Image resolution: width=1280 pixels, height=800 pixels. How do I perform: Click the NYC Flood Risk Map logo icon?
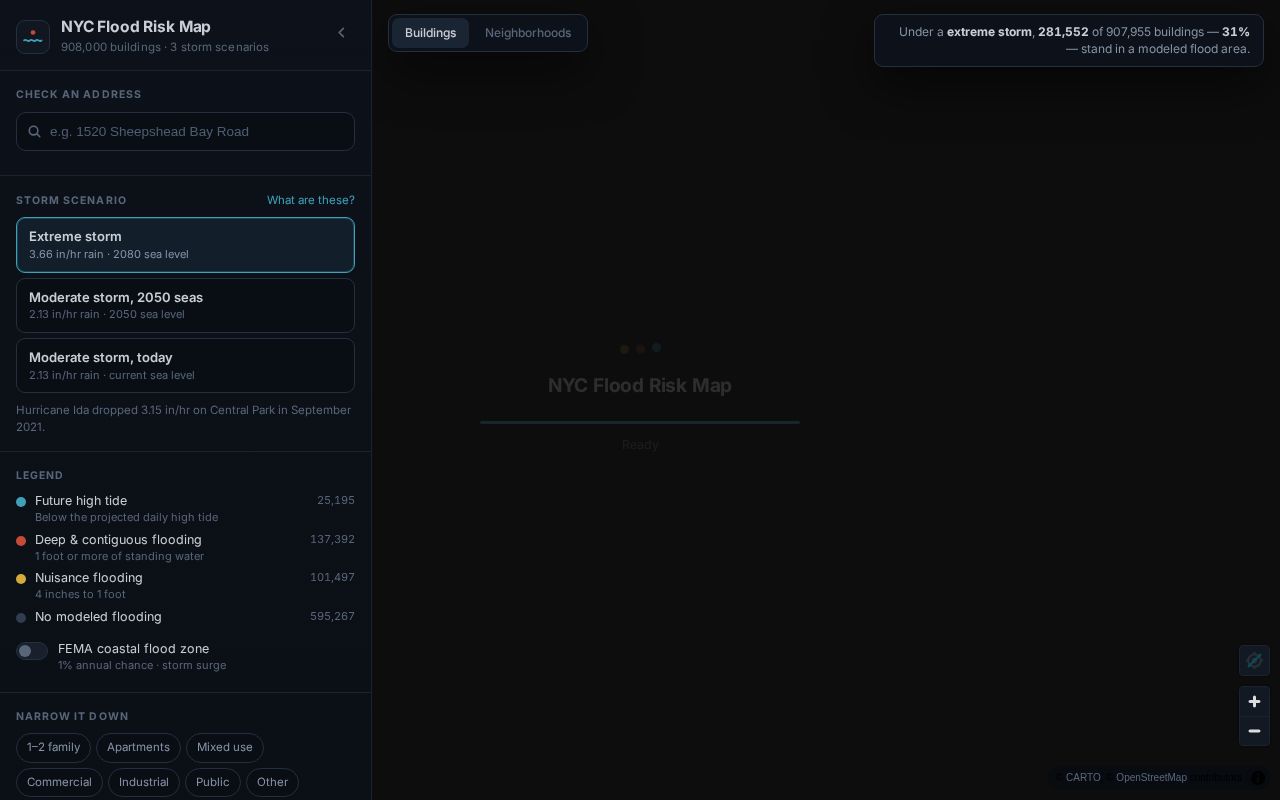point(33,37)
